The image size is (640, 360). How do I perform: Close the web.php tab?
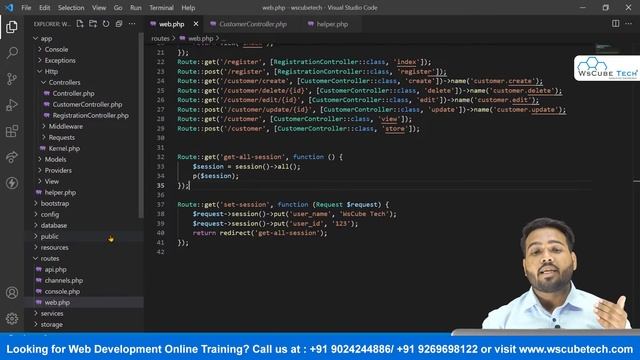(x=196, y=24)
